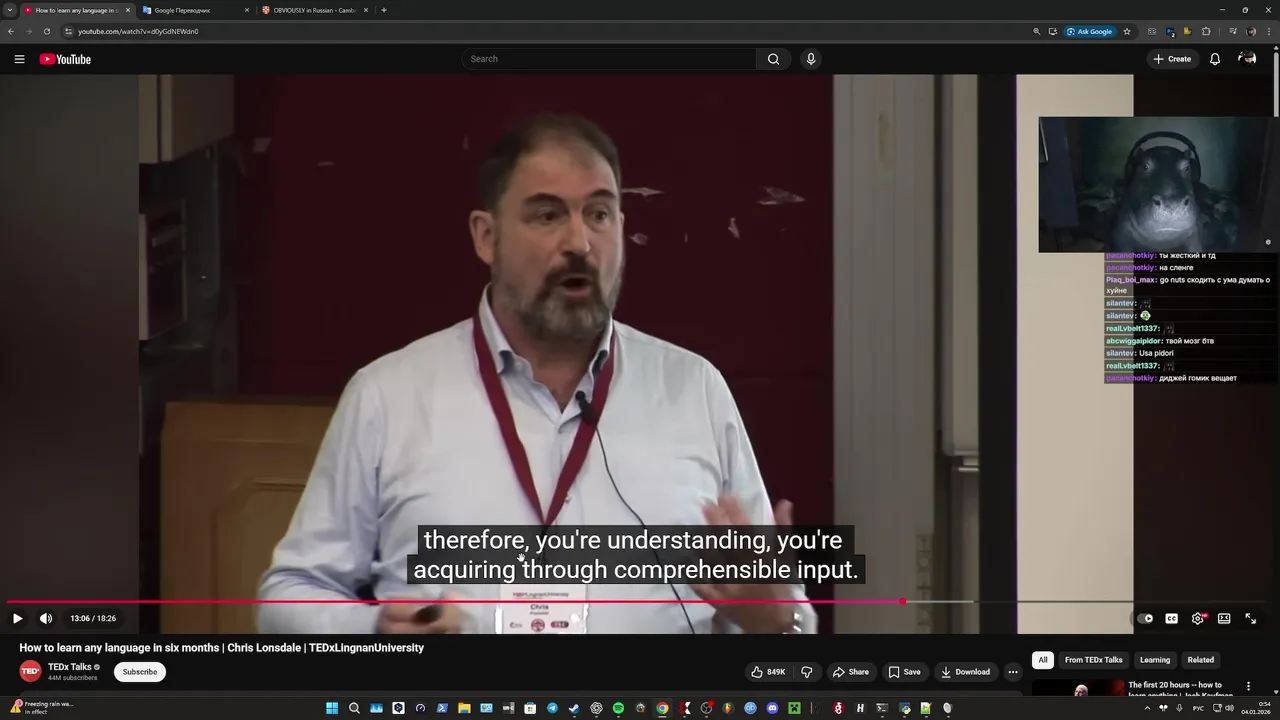Open the taskbar clock and date
The image size is (1280, 720).
point(1254,708)
